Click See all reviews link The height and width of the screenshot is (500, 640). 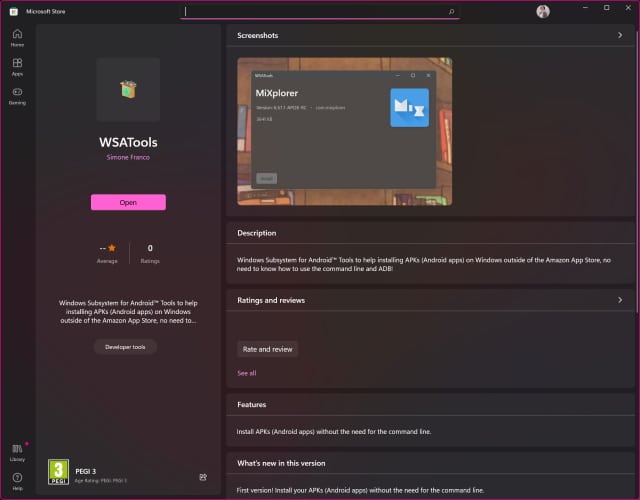pyautogui.click(x=247, y=373)
